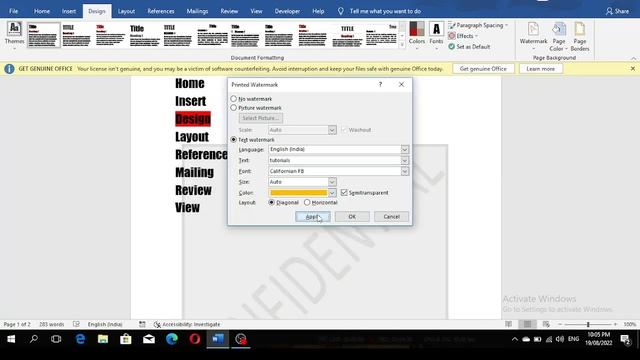Screen dimensions: 640x360
Task: Click the Apply button
Action: click(x=313, y=217)
